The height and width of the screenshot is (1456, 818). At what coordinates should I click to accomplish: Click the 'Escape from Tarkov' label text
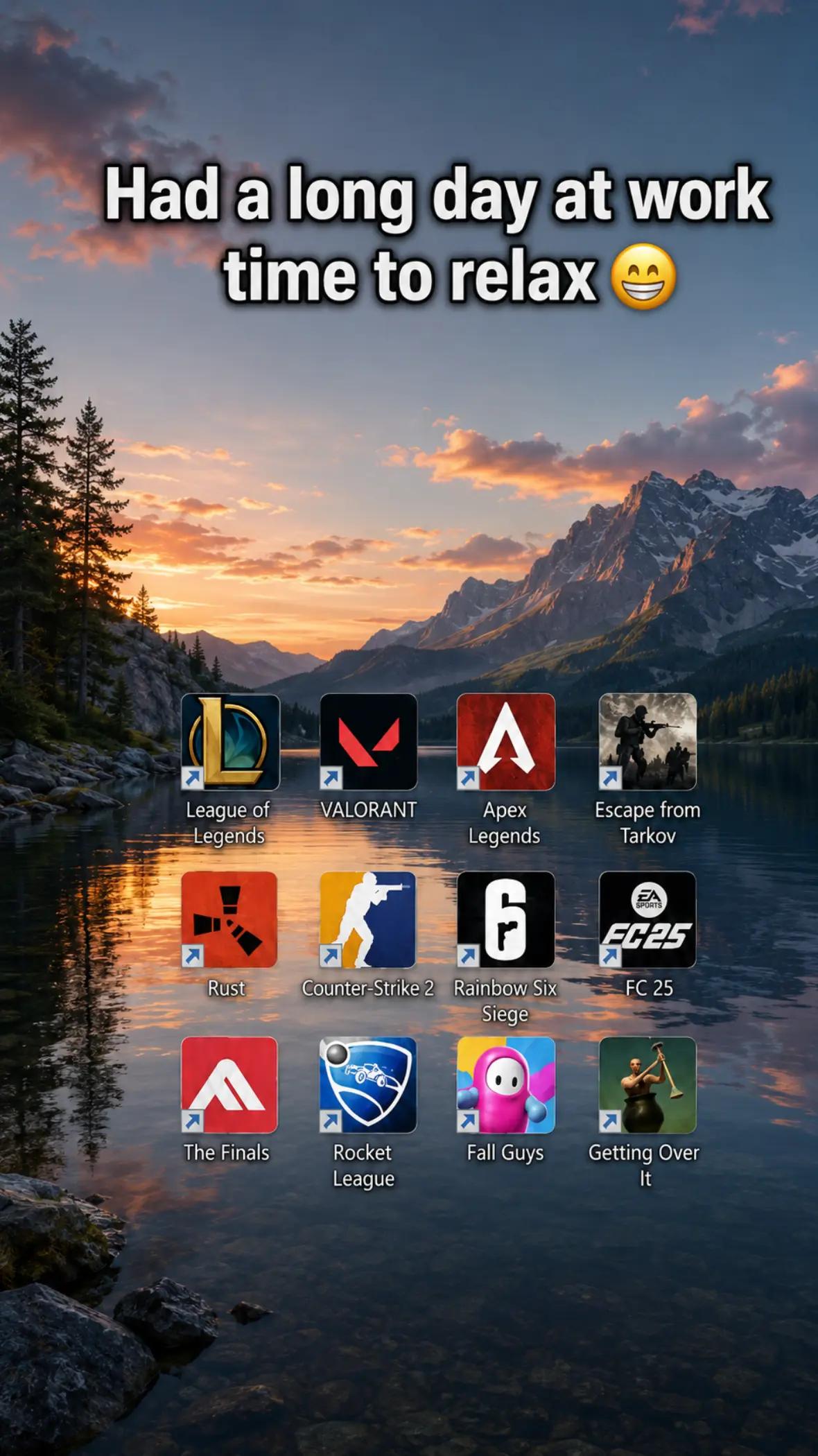pos(647,823)
